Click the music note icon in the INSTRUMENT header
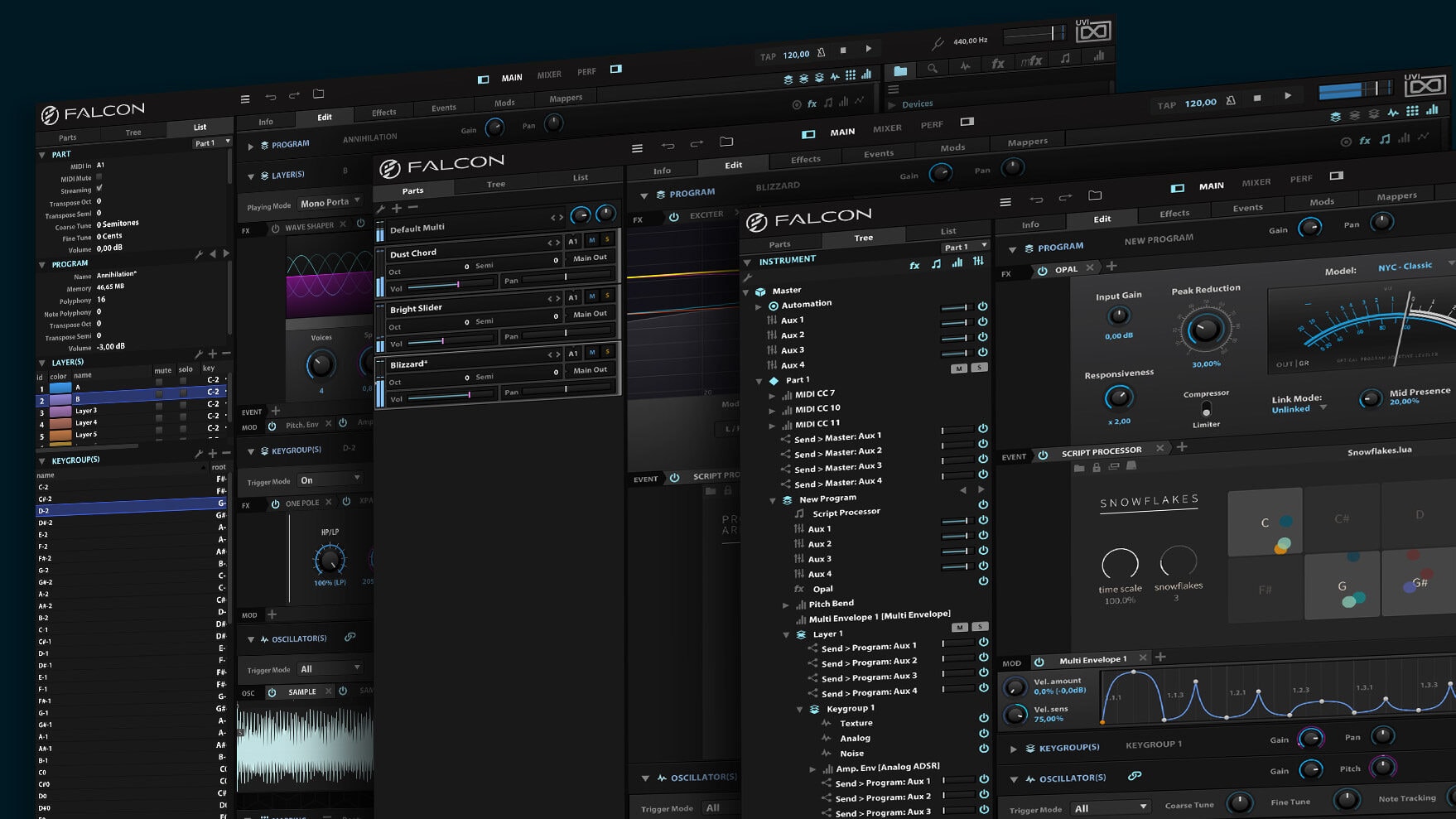The width and height of the screenshot is (1456, 819). pos(935,264)
